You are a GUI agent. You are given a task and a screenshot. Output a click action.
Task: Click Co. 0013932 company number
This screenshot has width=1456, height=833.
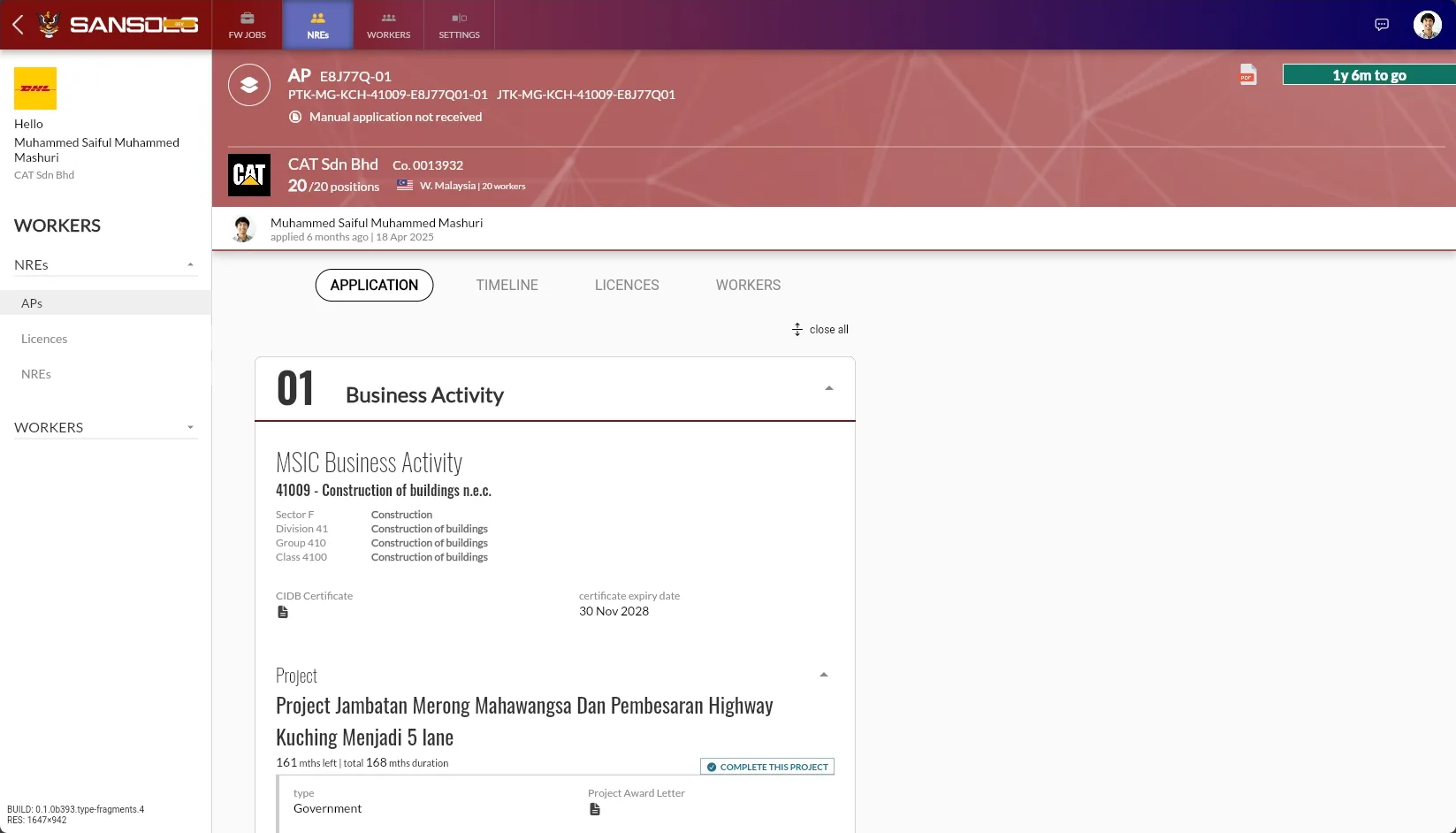428,165
